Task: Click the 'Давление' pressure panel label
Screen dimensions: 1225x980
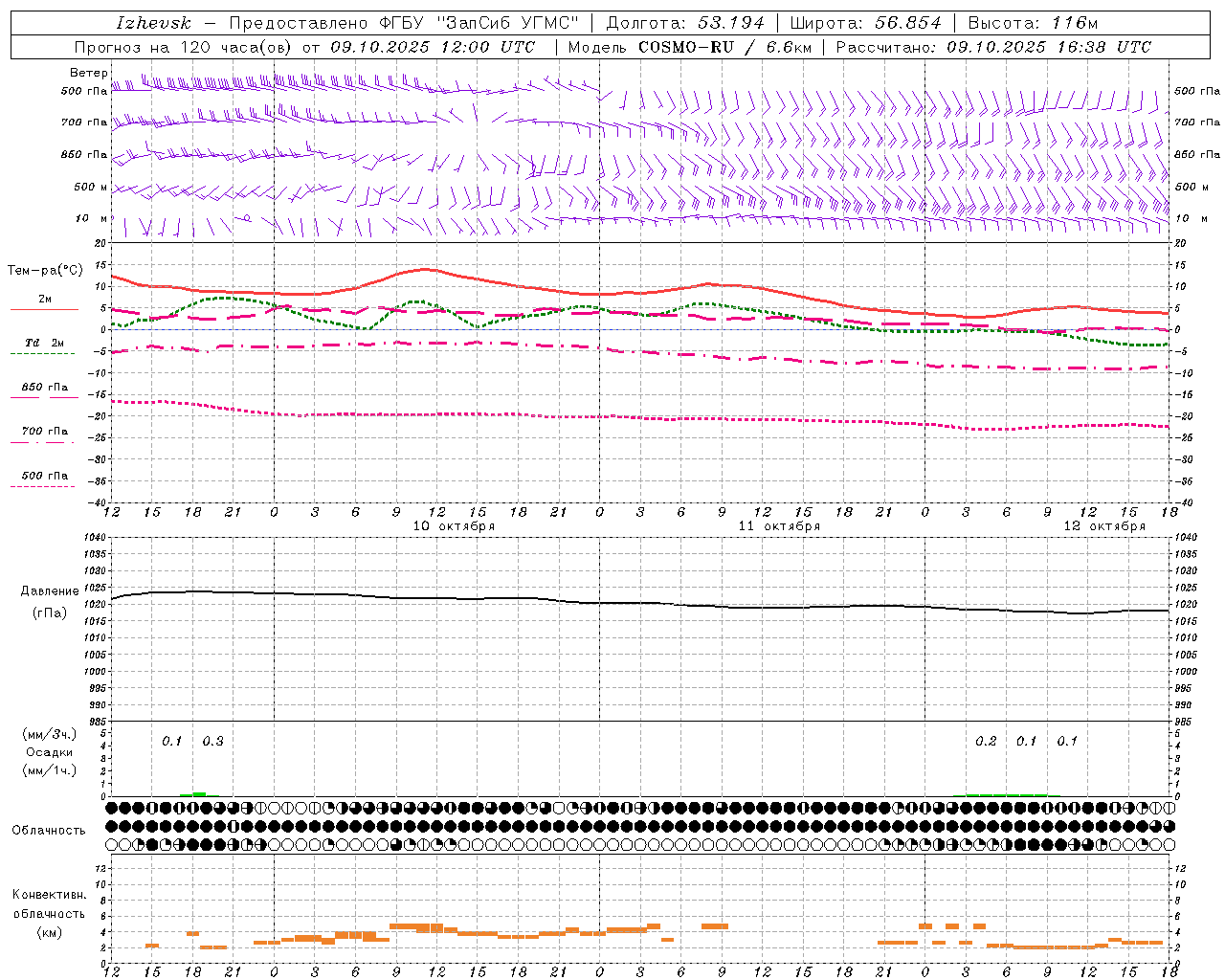Action: tap(50, 591)
